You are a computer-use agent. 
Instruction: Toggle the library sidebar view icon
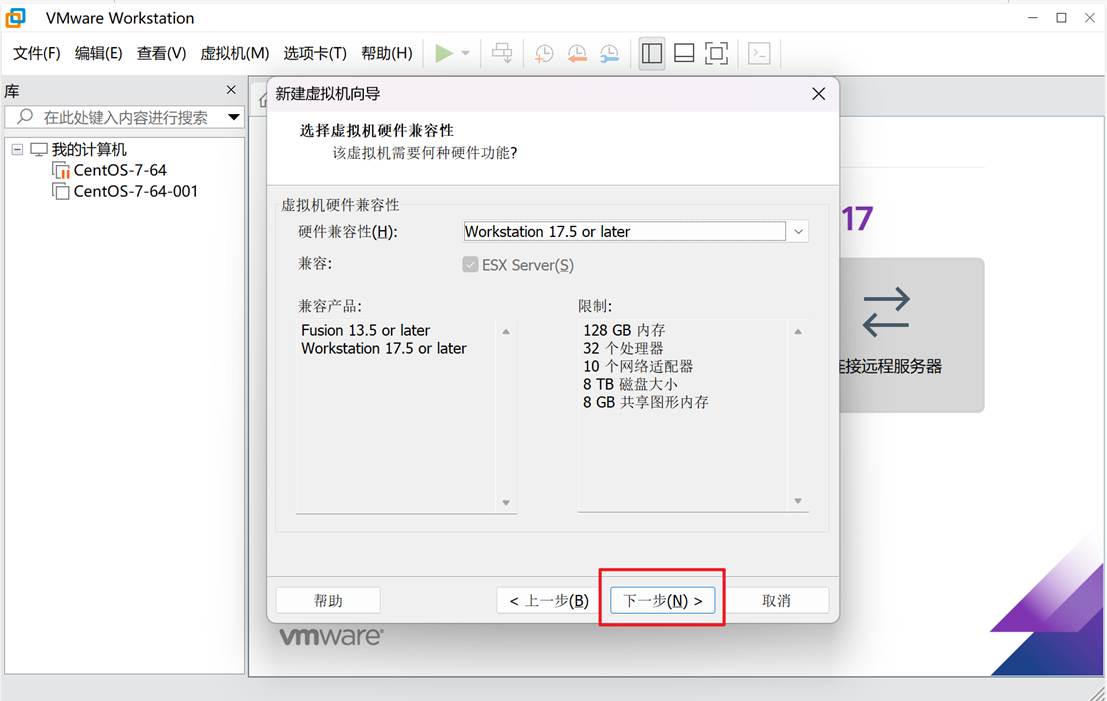point(652,54)
